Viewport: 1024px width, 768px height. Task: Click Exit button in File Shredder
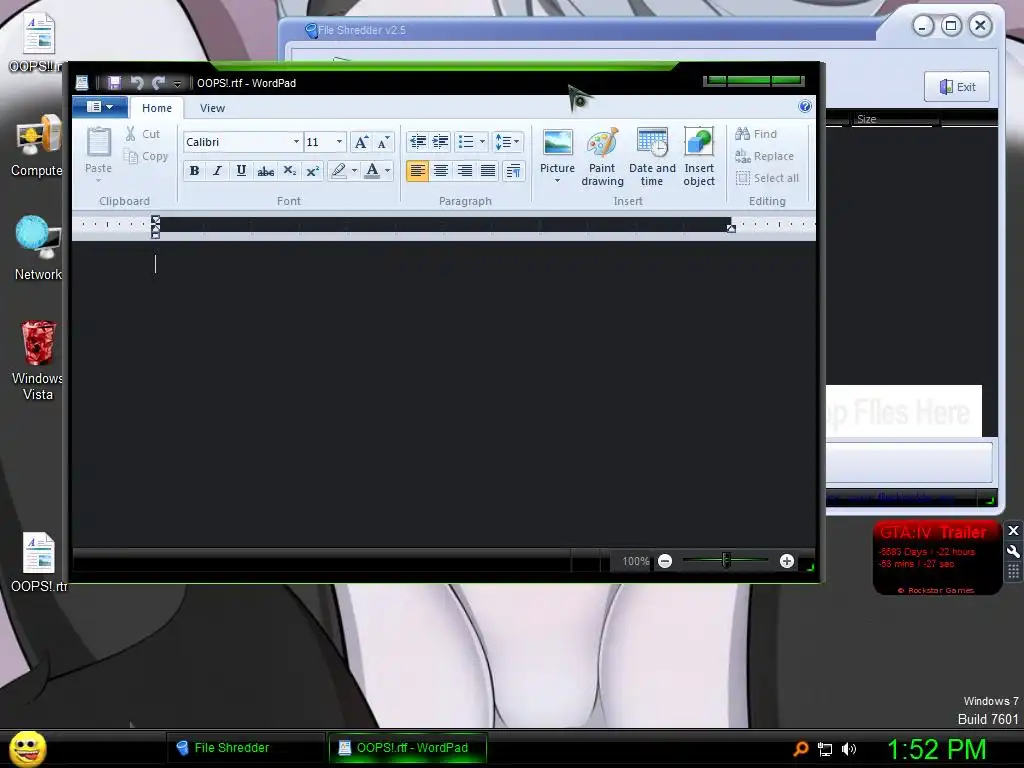(957, 87)
